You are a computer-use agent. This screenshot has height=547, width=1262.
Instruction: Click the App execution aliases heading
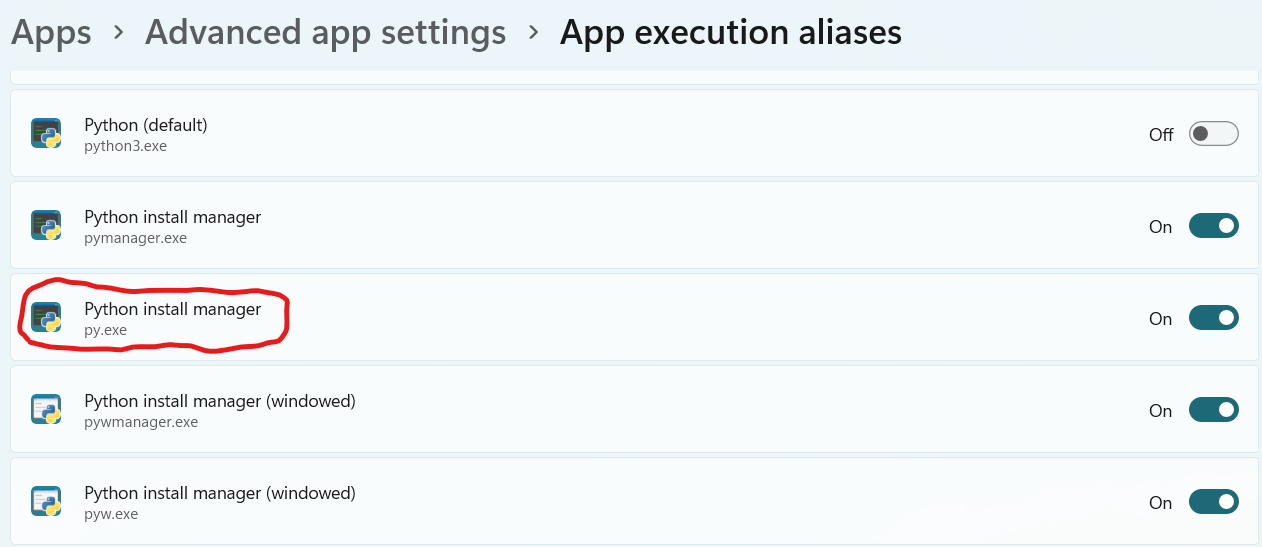[730, 33]
